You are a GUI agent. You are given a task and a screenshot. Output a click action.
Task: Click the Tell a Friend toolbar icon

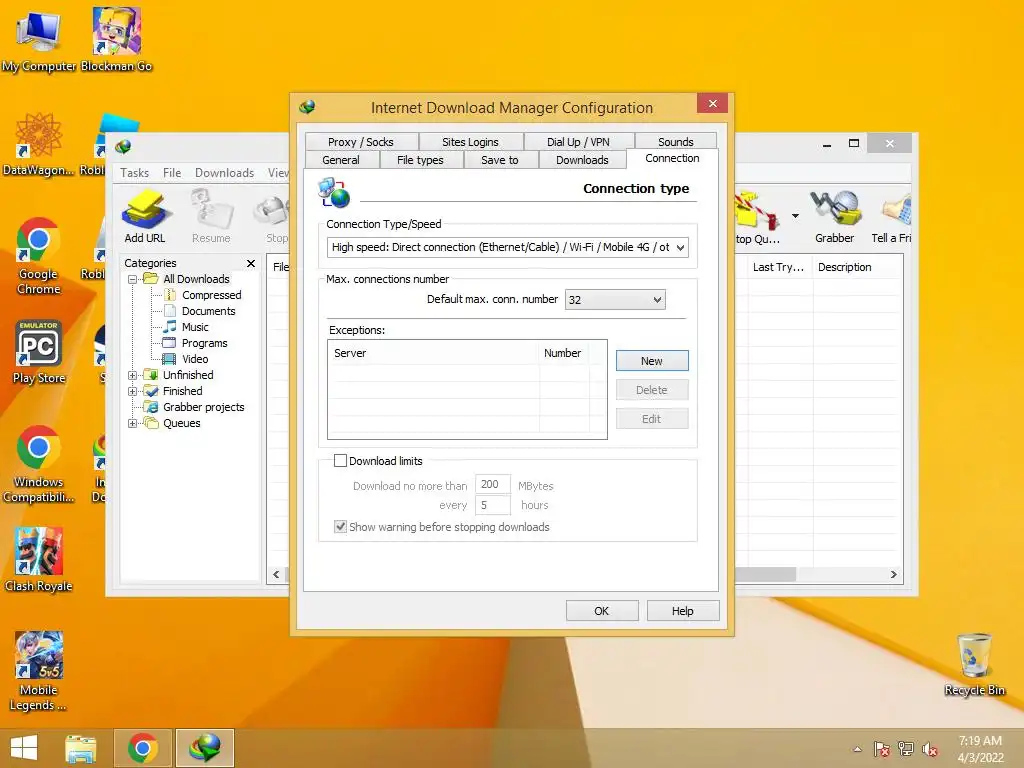tap(892, 218)
